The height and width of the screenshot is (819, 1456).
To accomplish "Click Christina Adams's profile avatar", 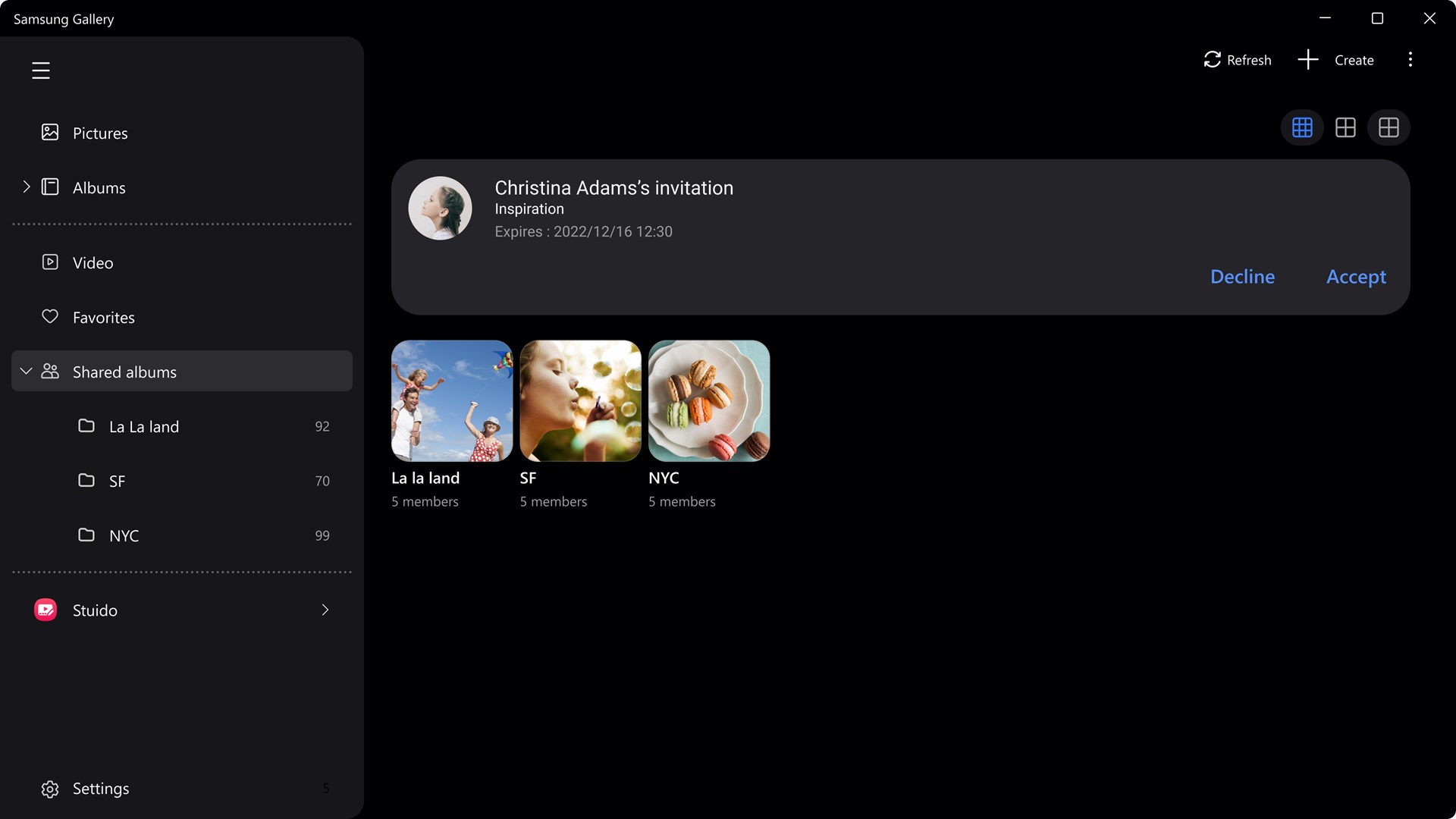I will pyautogui.click(x=440, y=208).
